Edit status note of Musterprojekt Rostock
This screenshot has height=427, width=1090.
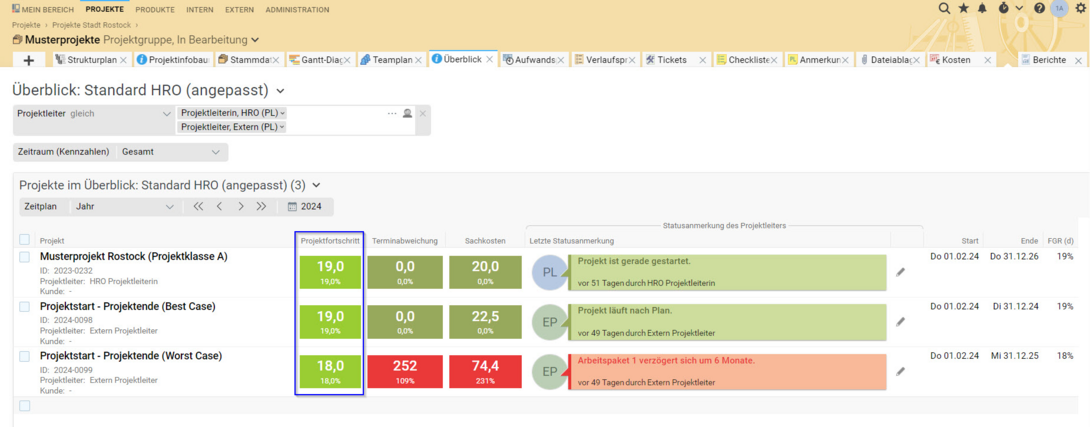coord(900,272)
